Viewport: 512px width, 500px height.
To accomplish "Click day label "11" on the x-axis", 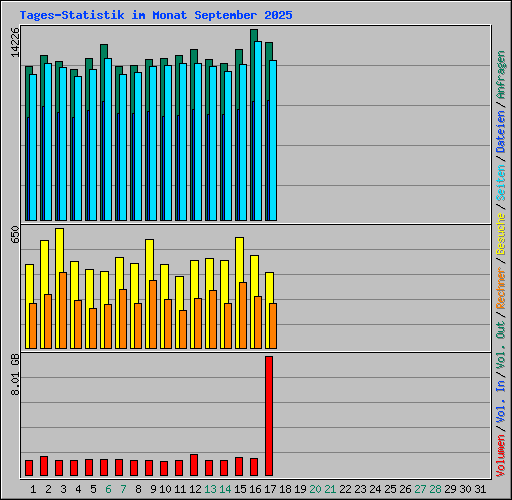I will 180,489.
